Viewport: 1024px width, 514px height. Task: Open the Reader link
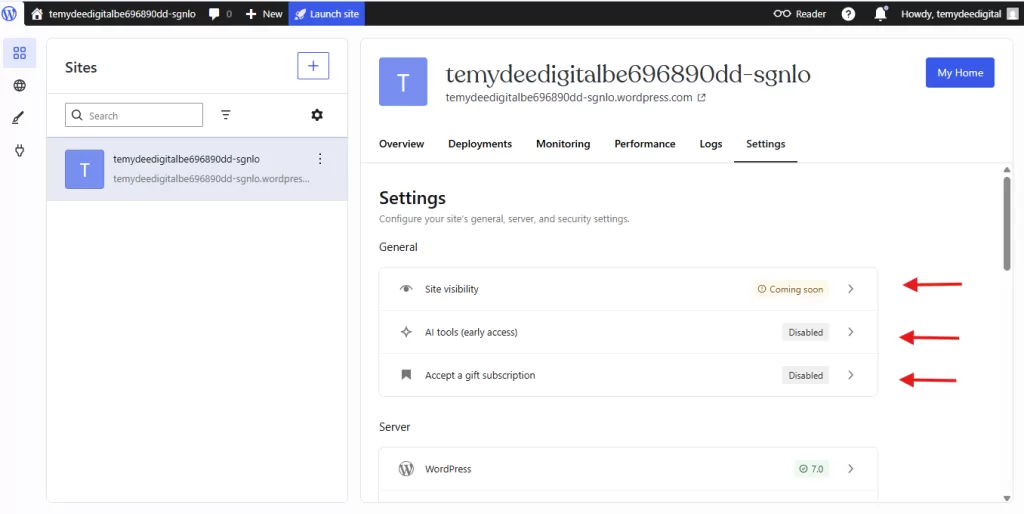799,14
